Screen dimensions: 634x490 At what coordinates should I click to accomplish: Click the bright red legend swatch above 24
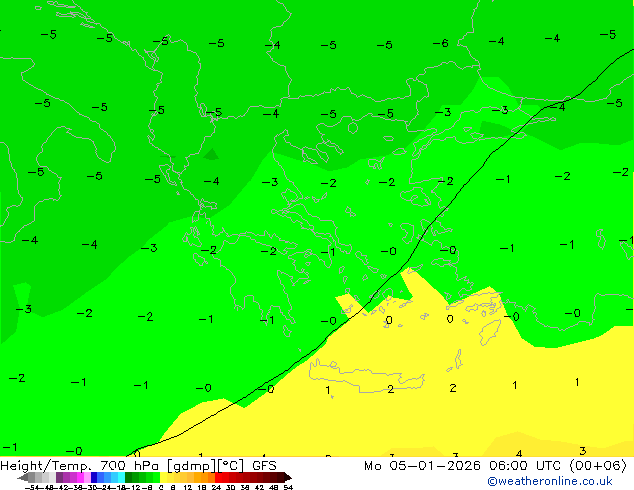218,477
